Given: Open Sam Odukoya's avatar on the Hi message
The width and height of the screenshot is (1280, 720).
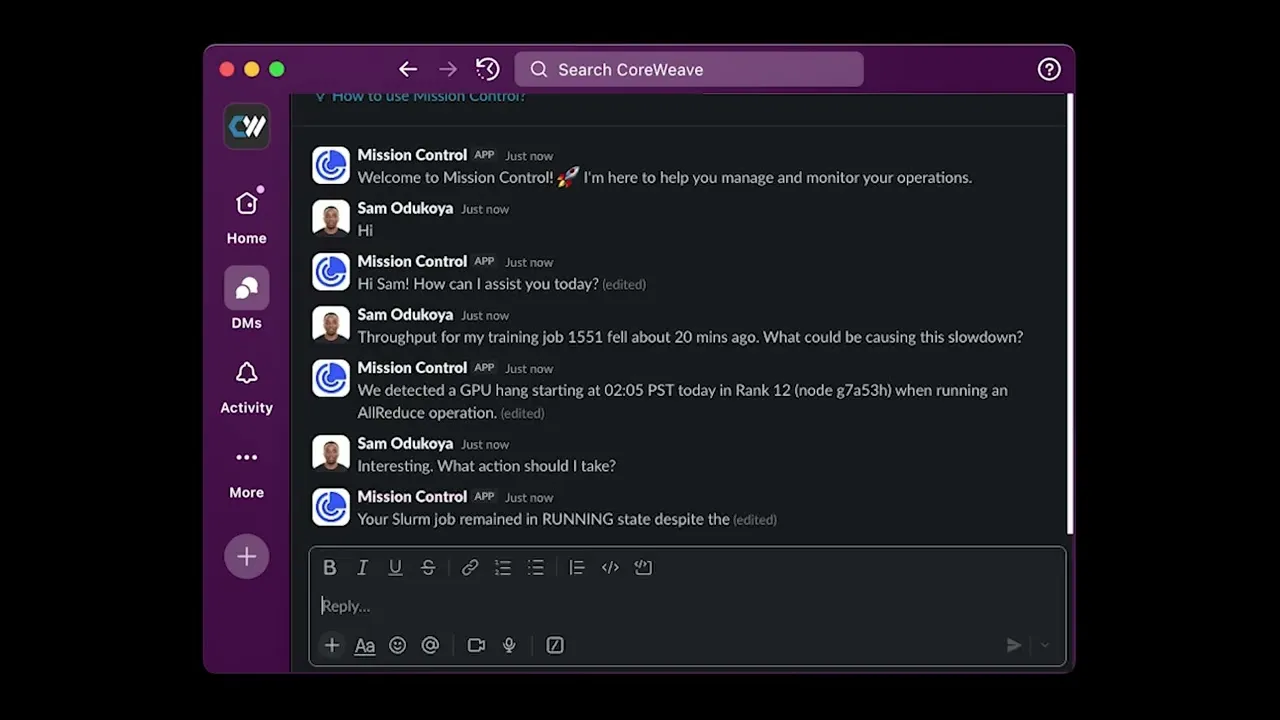Looking at the screenshot, I should click(x=331, y=218).
